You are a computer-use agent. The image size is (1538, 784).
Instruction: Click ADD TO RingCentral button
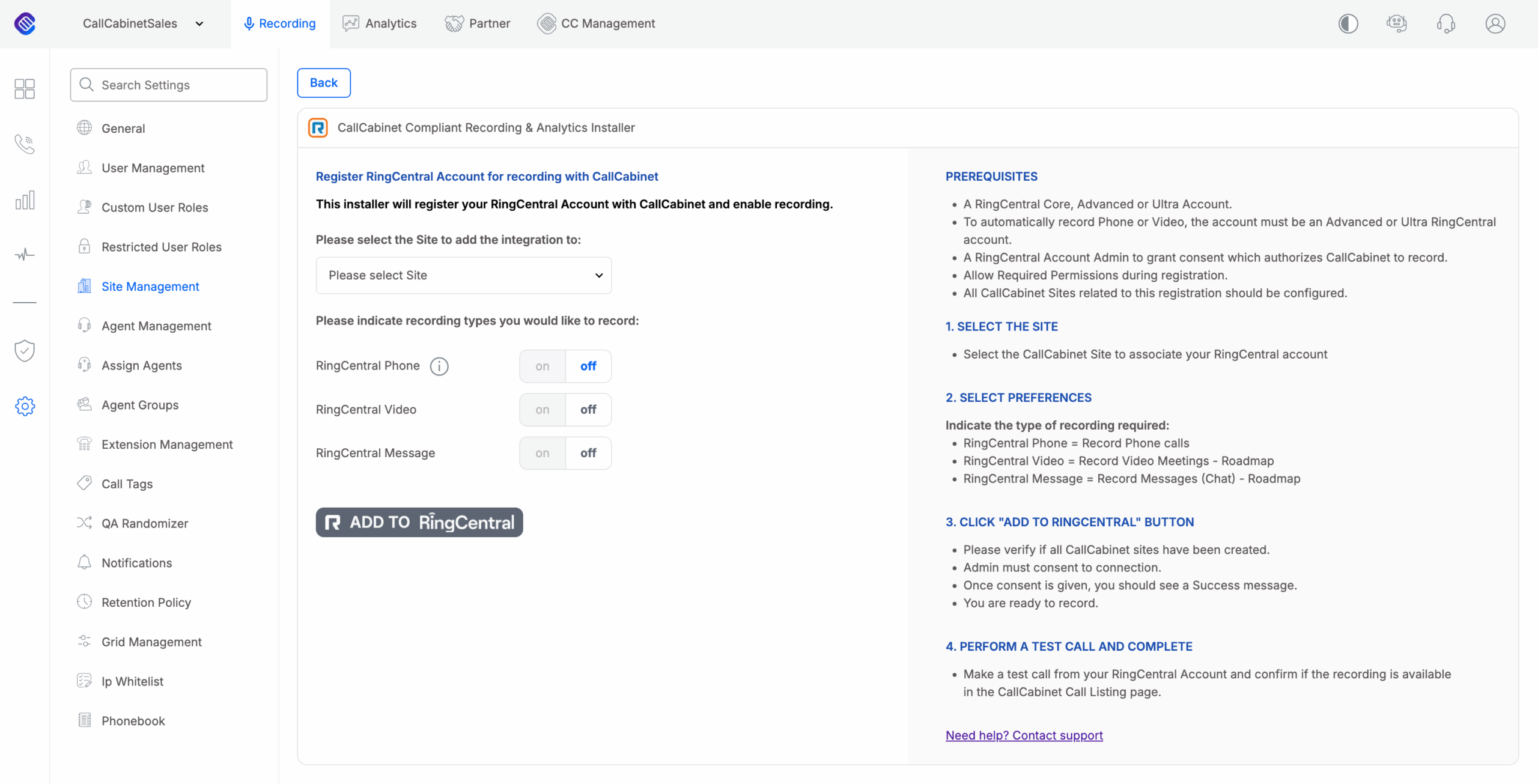[419, 522]
